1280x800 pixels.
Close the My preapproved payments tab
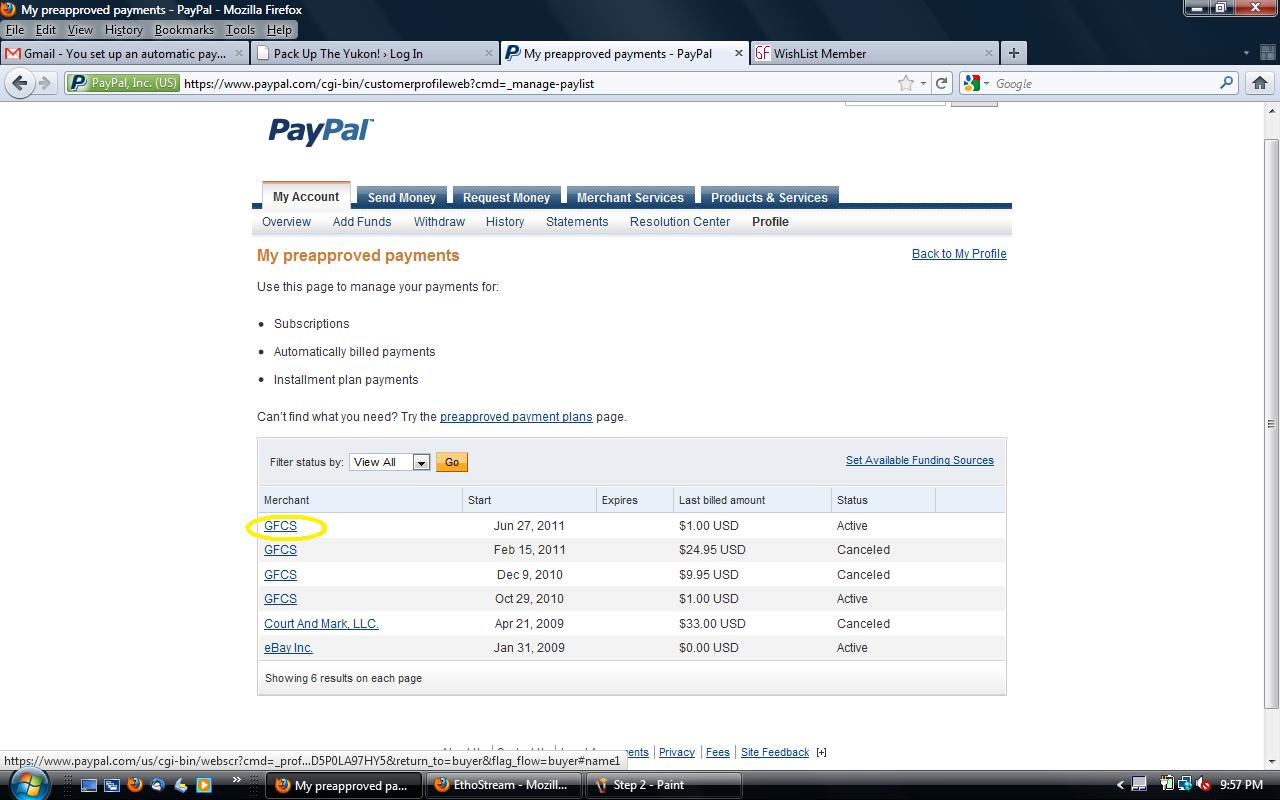[x=740, y=53]
